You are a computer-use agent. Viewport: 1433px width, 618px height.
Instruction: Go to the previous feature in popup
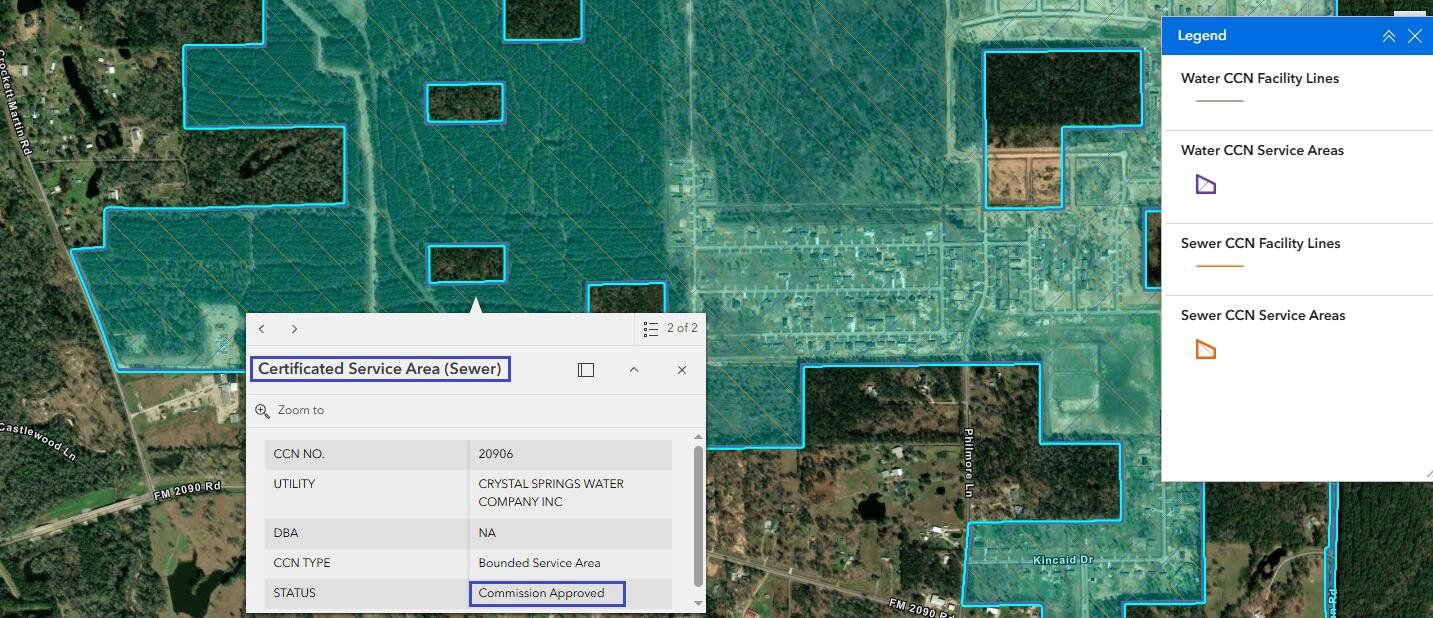262,329
